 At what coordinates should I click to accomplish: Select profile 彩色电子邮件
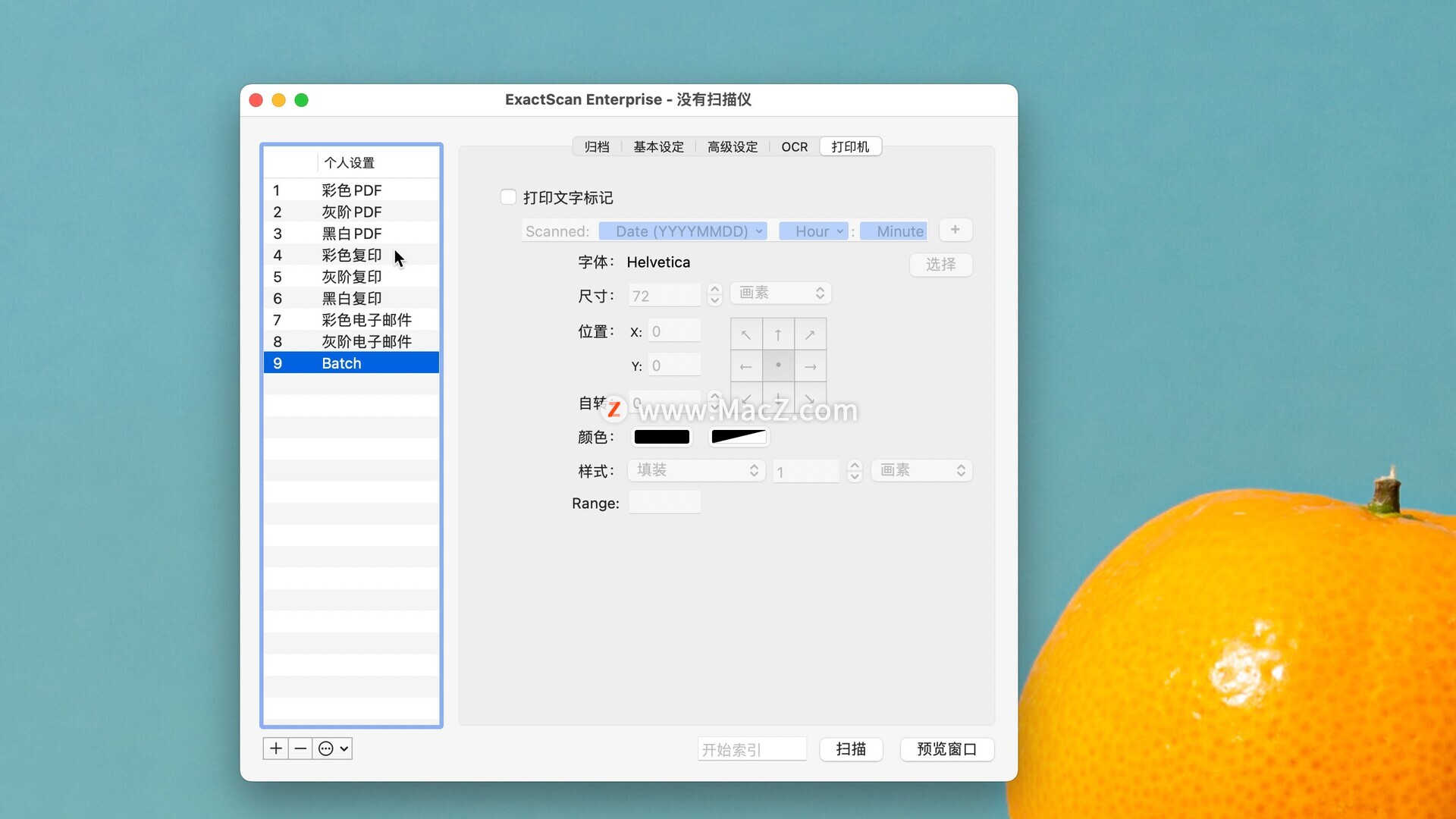coord(352,320)
